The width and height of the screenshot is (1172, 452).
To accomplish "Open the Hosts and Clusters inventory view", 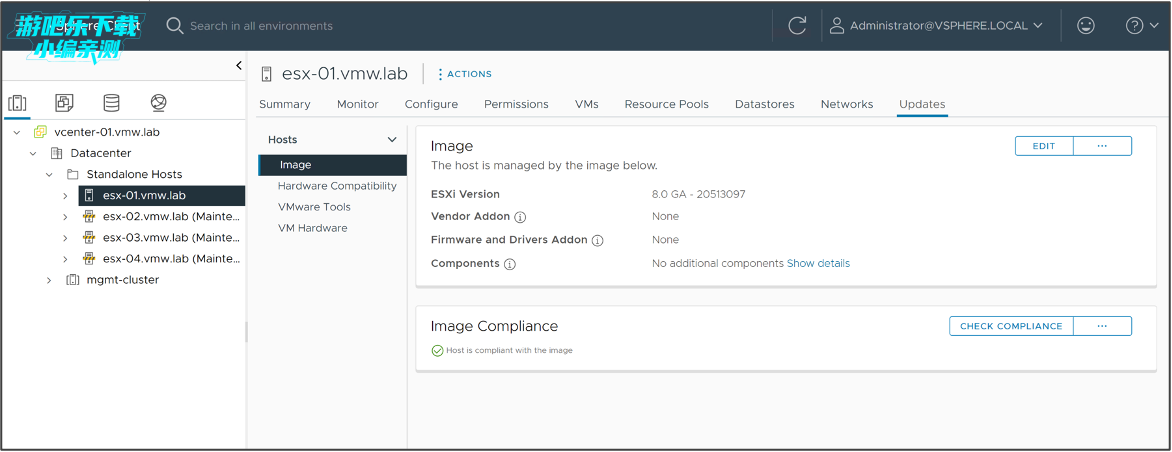I will pyautogui.click(x=17, y=103).
